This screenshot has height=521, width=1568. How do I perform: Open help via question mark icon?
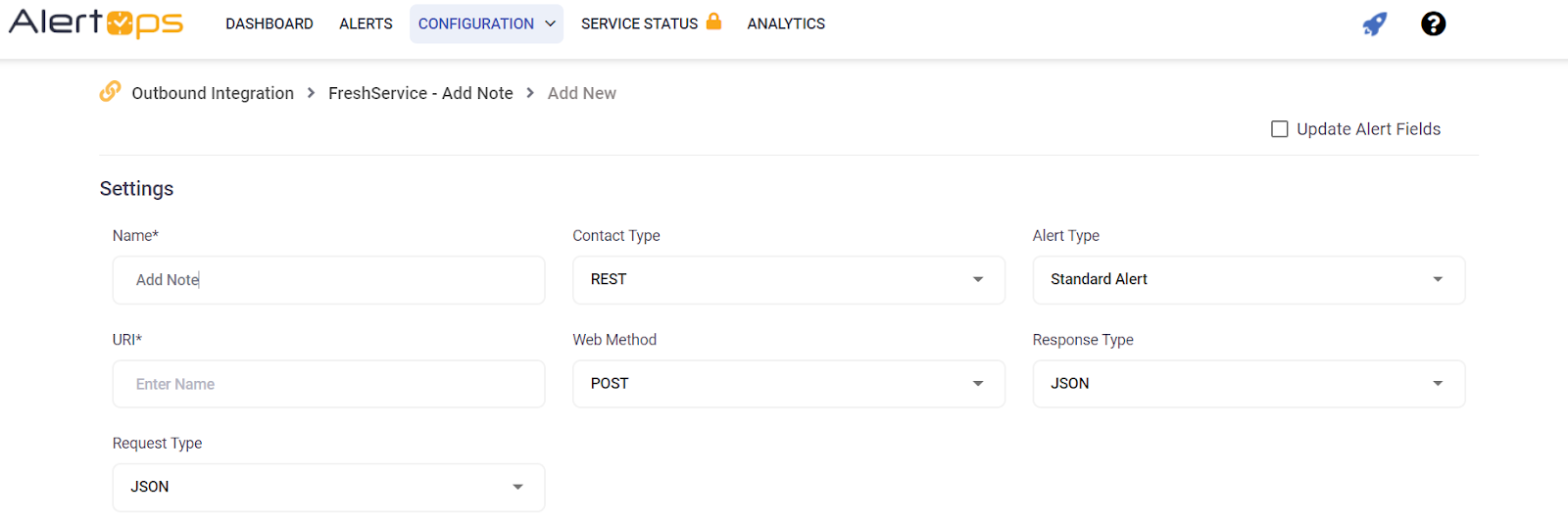tap(1433, 24)
